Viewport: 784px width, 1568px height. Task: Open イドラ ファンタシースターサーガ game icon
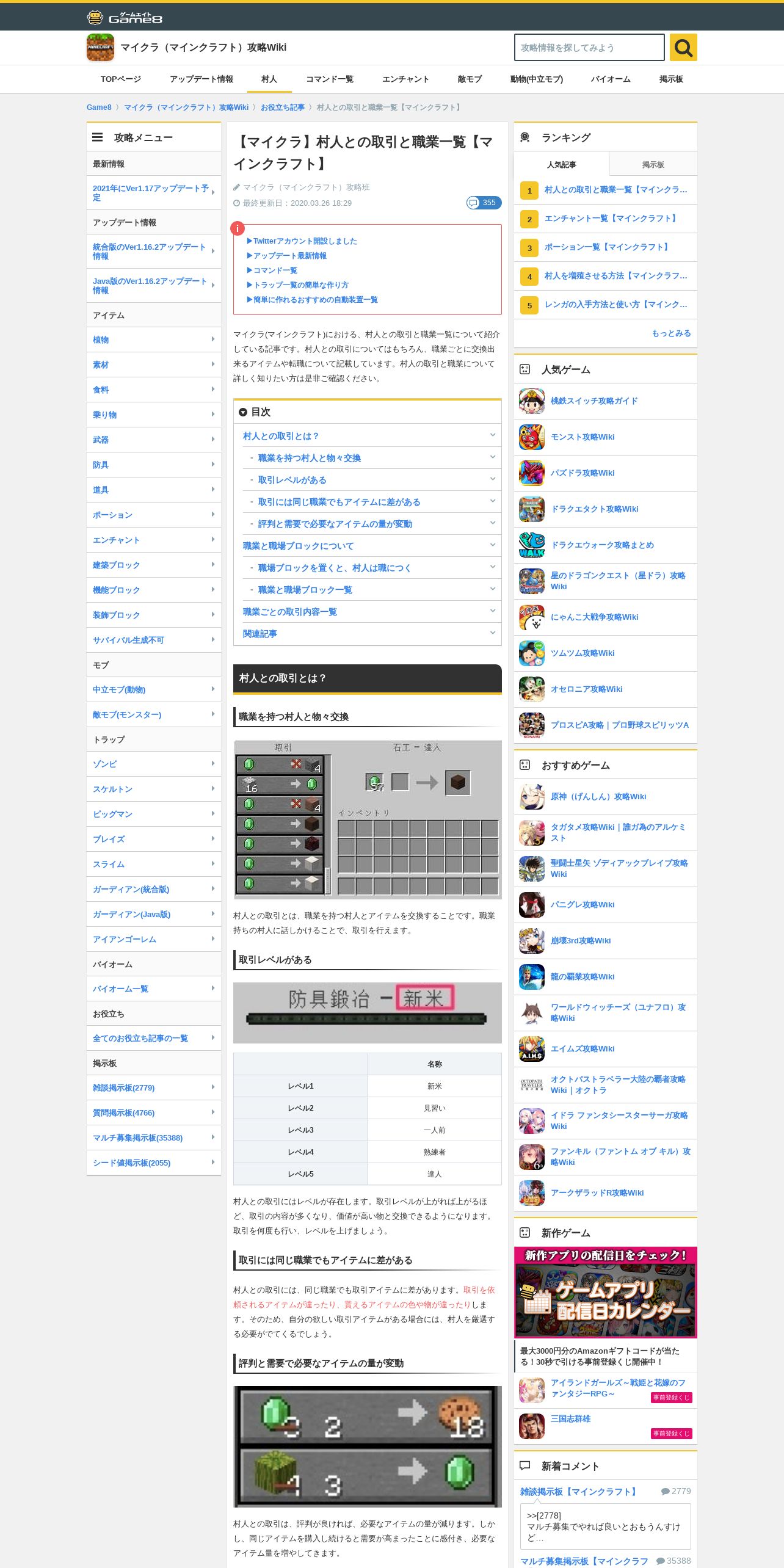[x=532, y=1121]
